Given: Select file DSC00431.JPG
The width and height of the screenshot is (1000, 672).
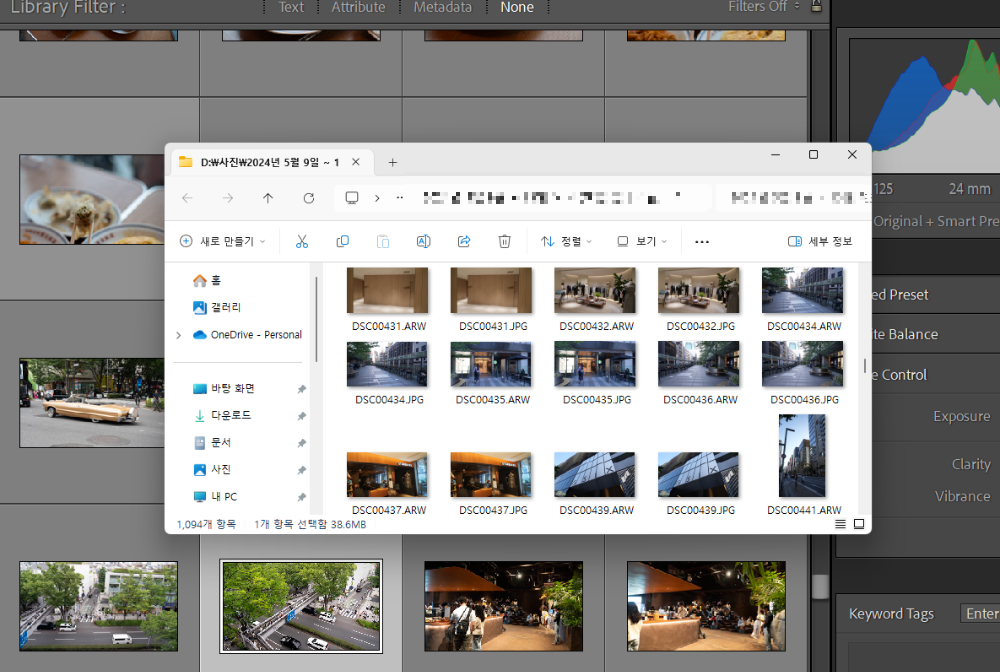Looking at the screenshot, I should pyautogui.click(x=492, y=299).
